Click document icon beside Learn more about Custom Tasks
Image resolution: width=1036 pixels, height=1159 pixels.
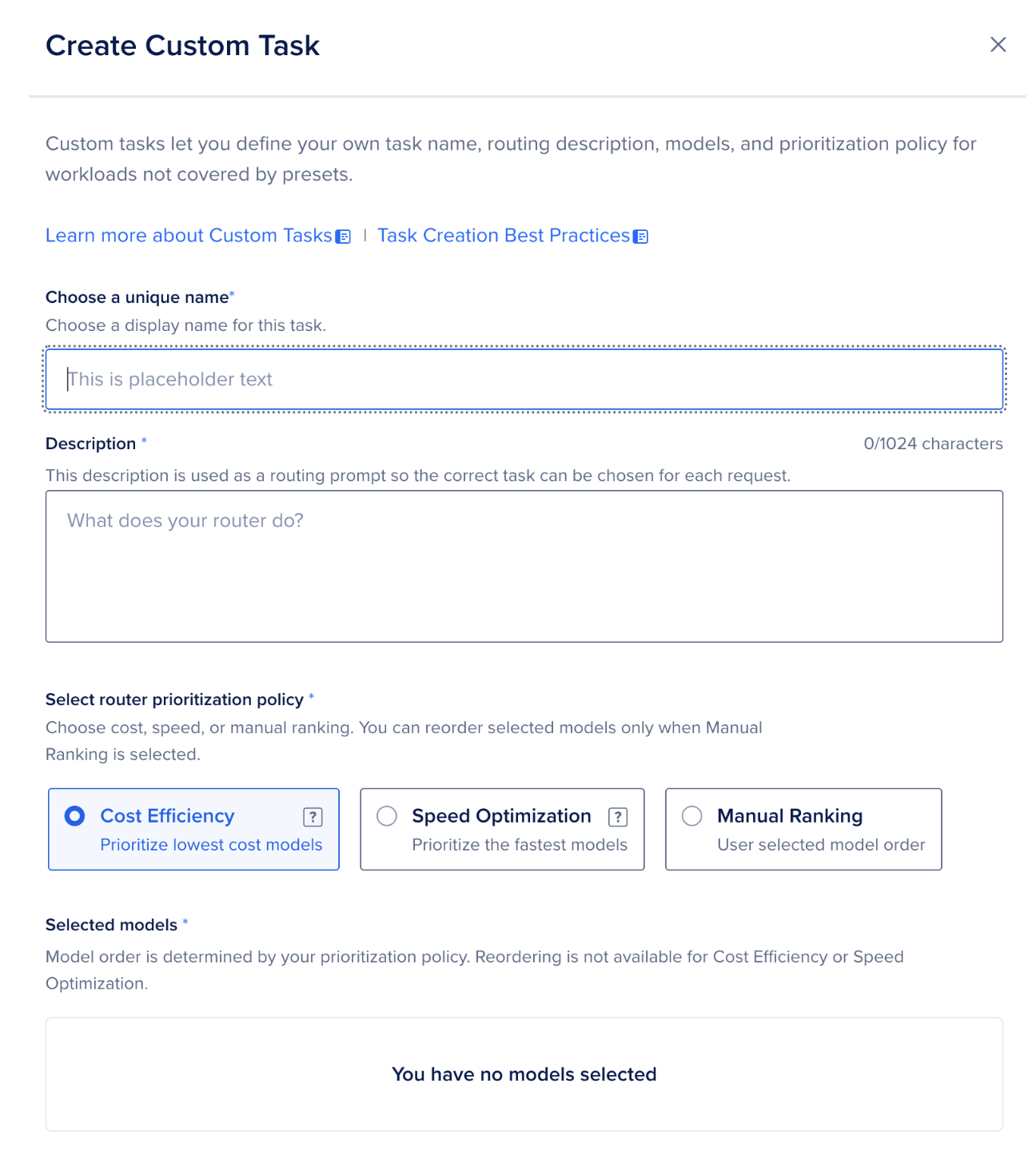tap(343, 237)
